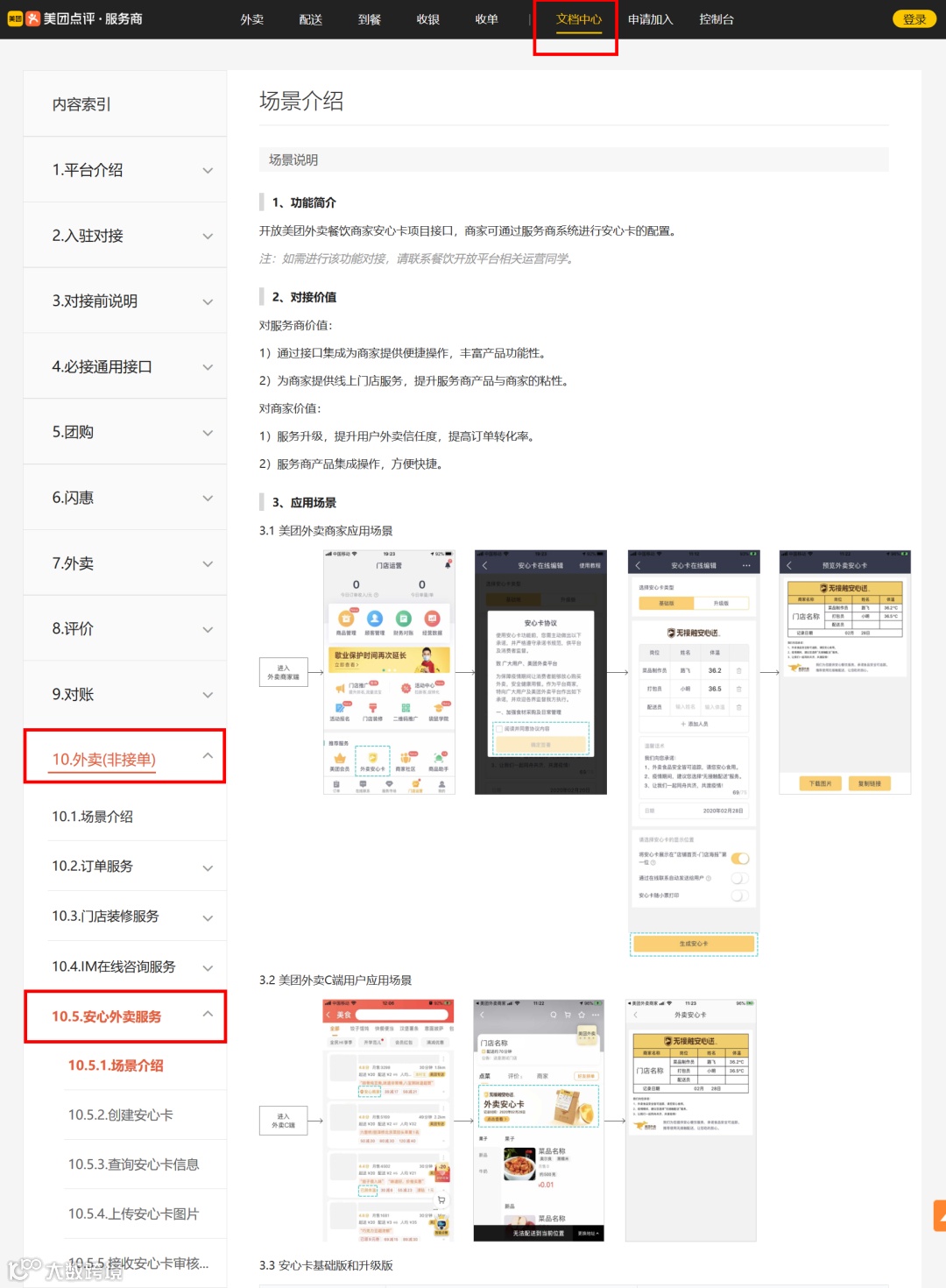The height and width of the screenshot is (1288, 946).
Task: Click 内容索引 sidebar heading
Action: coord(81,104)
